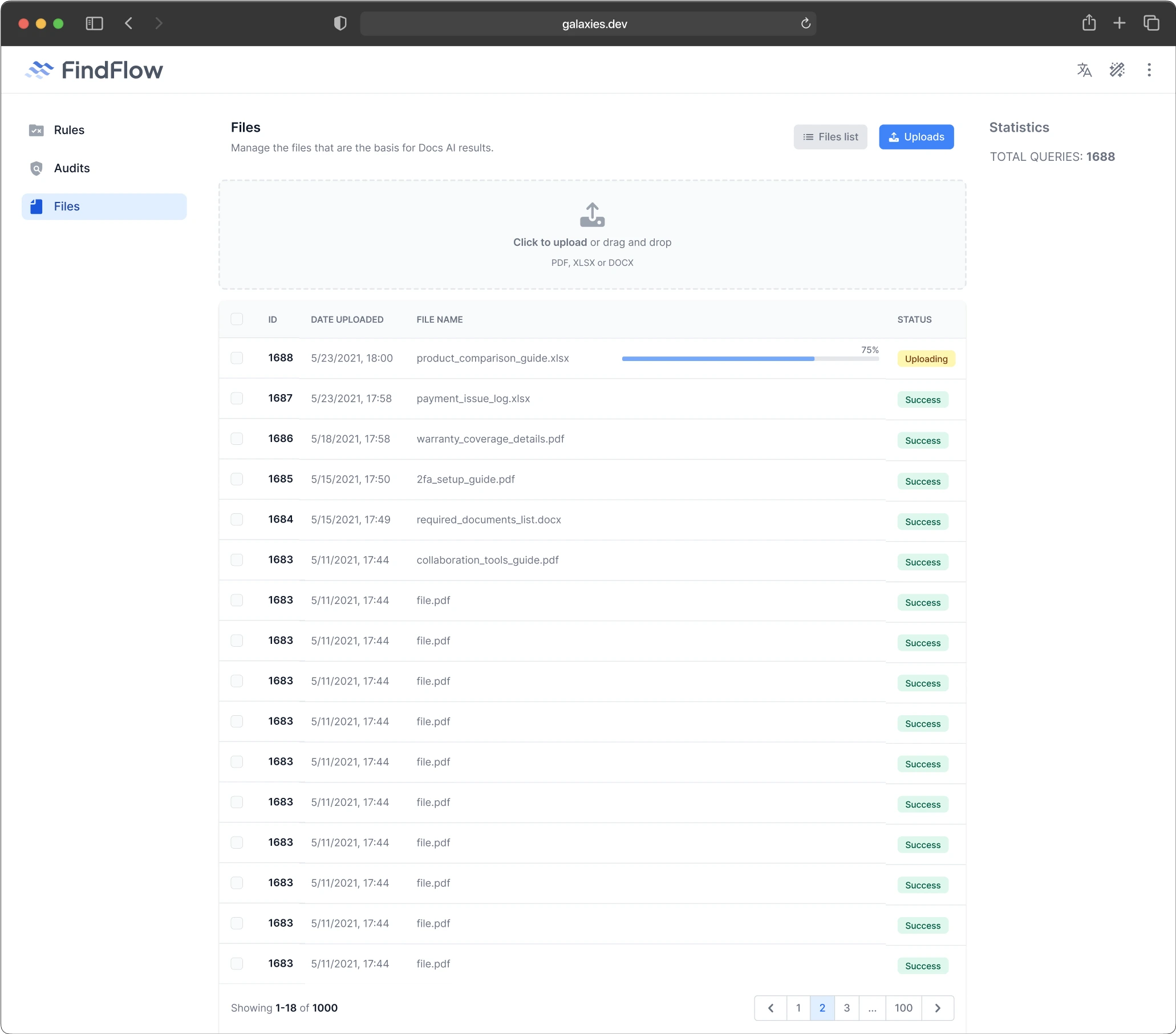The image size is (1176, 1034).
Task: Open the three-dot overflow menu
Action: tap(1149, 70)
